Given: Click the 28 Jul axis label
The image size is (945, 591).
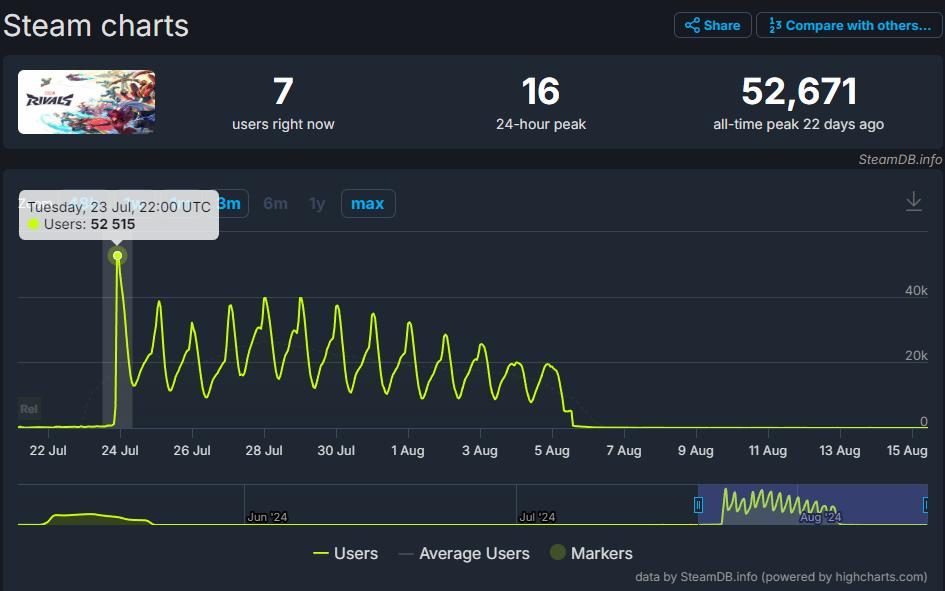Looking at the screenshot, I should tap(263, 450).
